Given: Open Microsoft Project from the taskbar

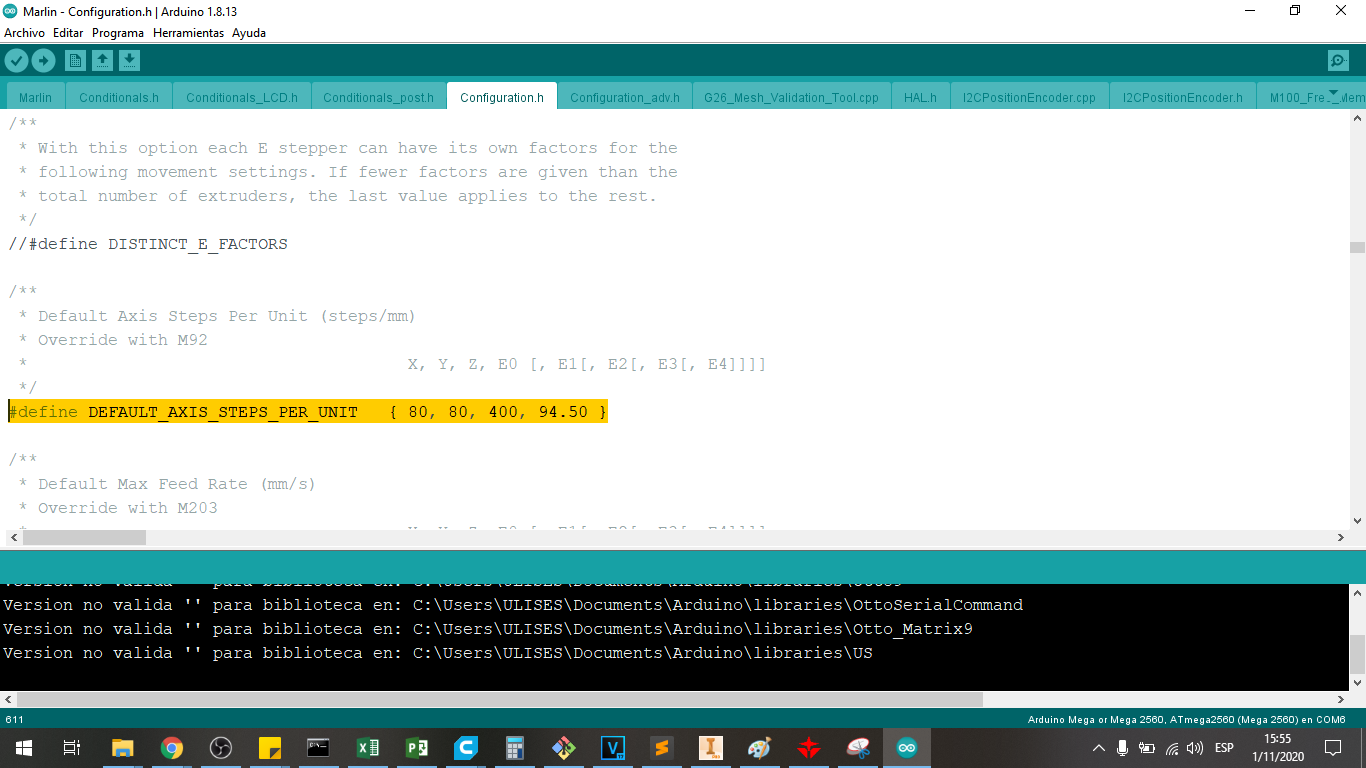Looking at the screenshot, I should (417, 748).
